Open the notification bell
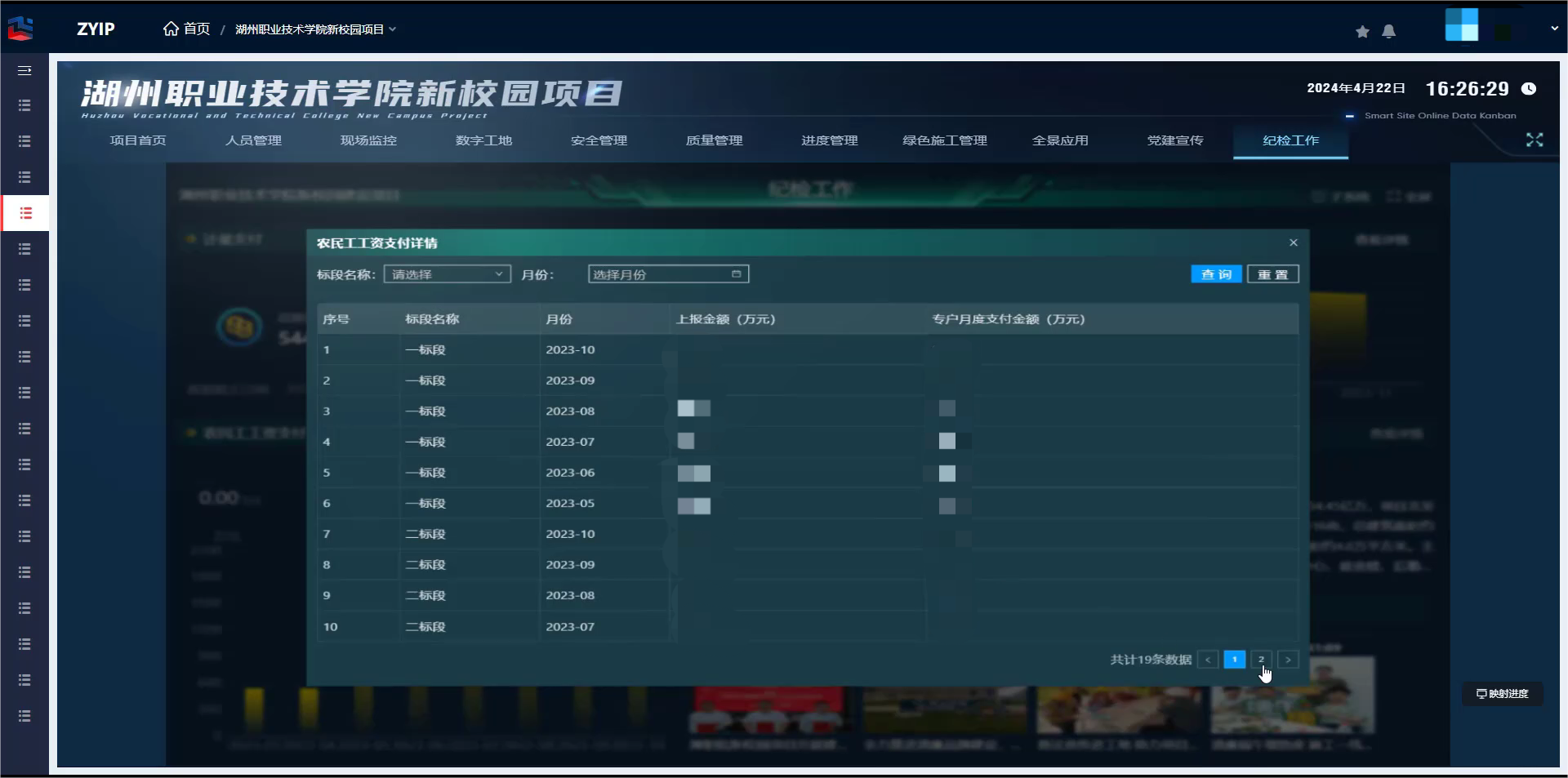Screen dimensions: 1568x778 pos(1388,32)
